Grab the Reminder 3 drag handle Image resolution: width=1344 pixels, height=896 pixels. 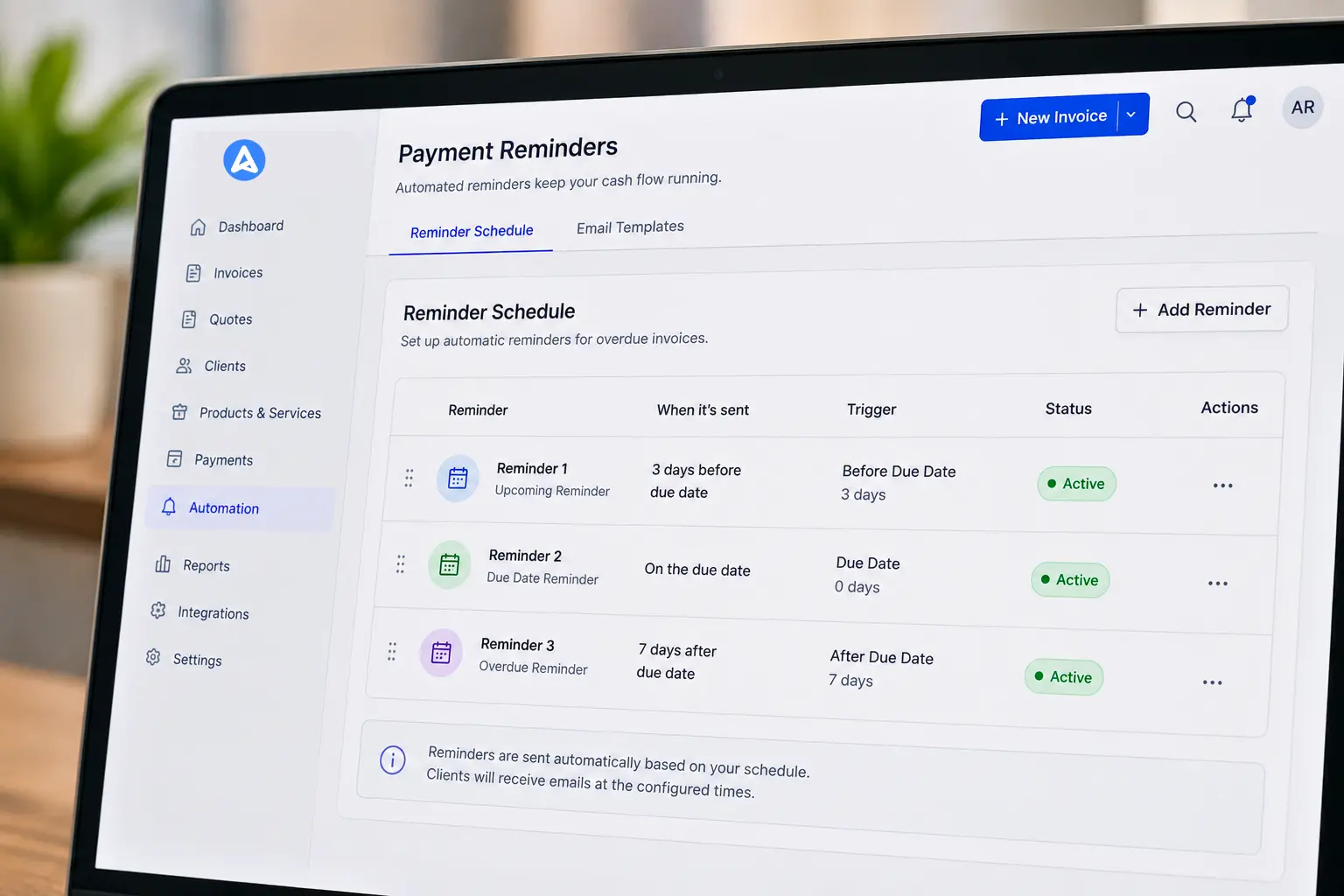point(392,651)
